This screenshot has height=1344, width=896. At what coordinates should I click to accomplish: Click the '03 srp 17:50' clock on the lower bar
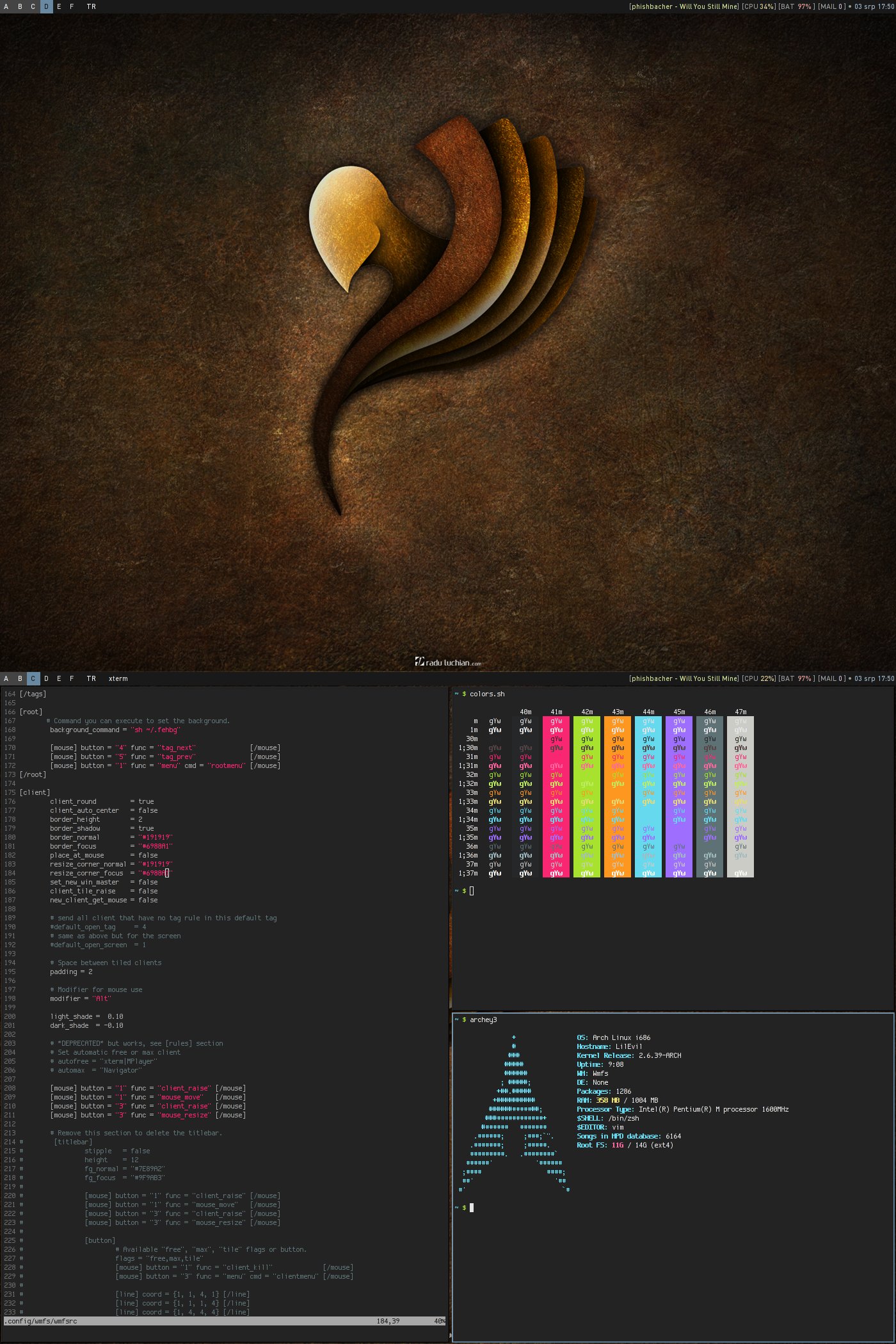[874, 678]
